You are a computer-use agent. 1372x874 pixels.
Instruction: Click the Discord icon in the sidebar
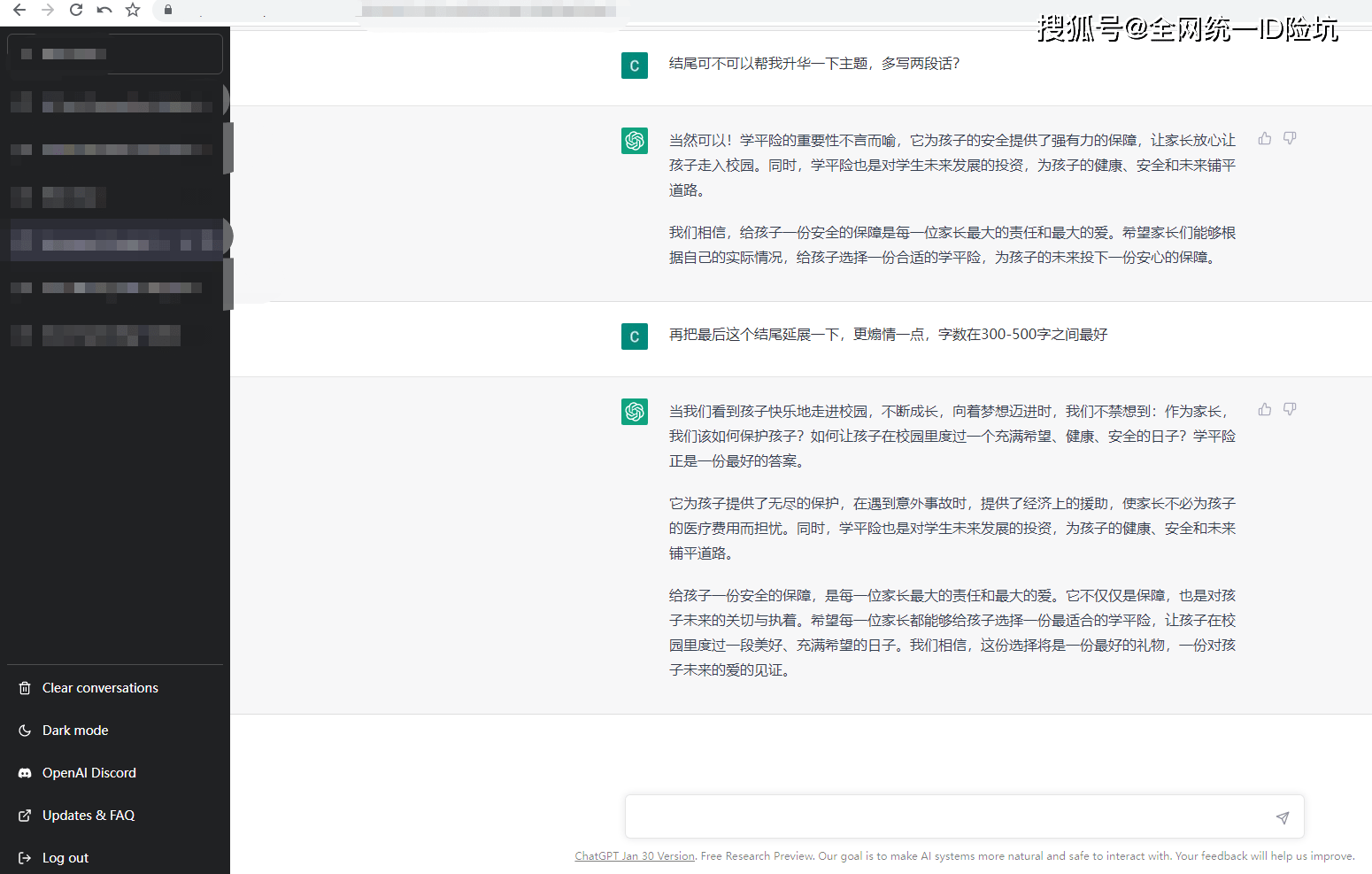[24, 772]
